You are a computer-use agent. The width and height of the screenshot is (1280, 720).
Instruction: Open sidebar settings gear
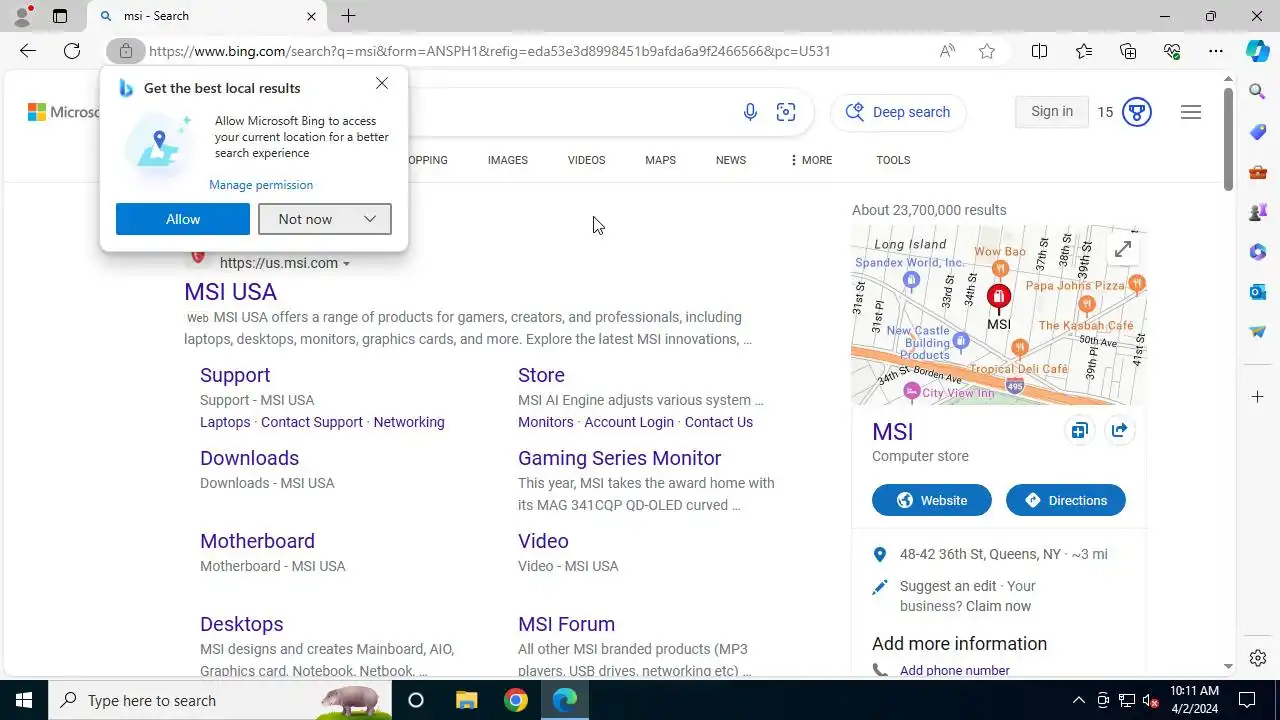(x=1258, y=658)
